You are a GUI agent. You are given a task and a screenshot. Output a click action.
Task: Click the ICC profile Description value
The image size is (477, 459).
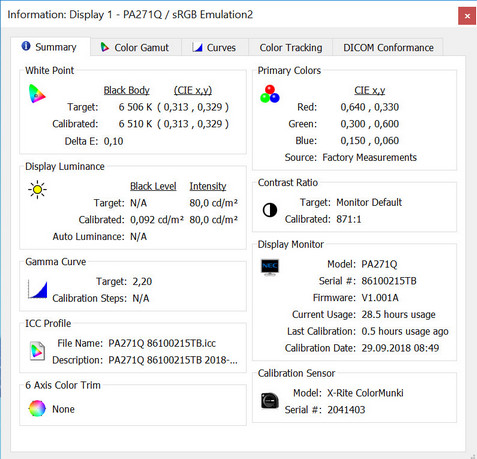[173, 360]
